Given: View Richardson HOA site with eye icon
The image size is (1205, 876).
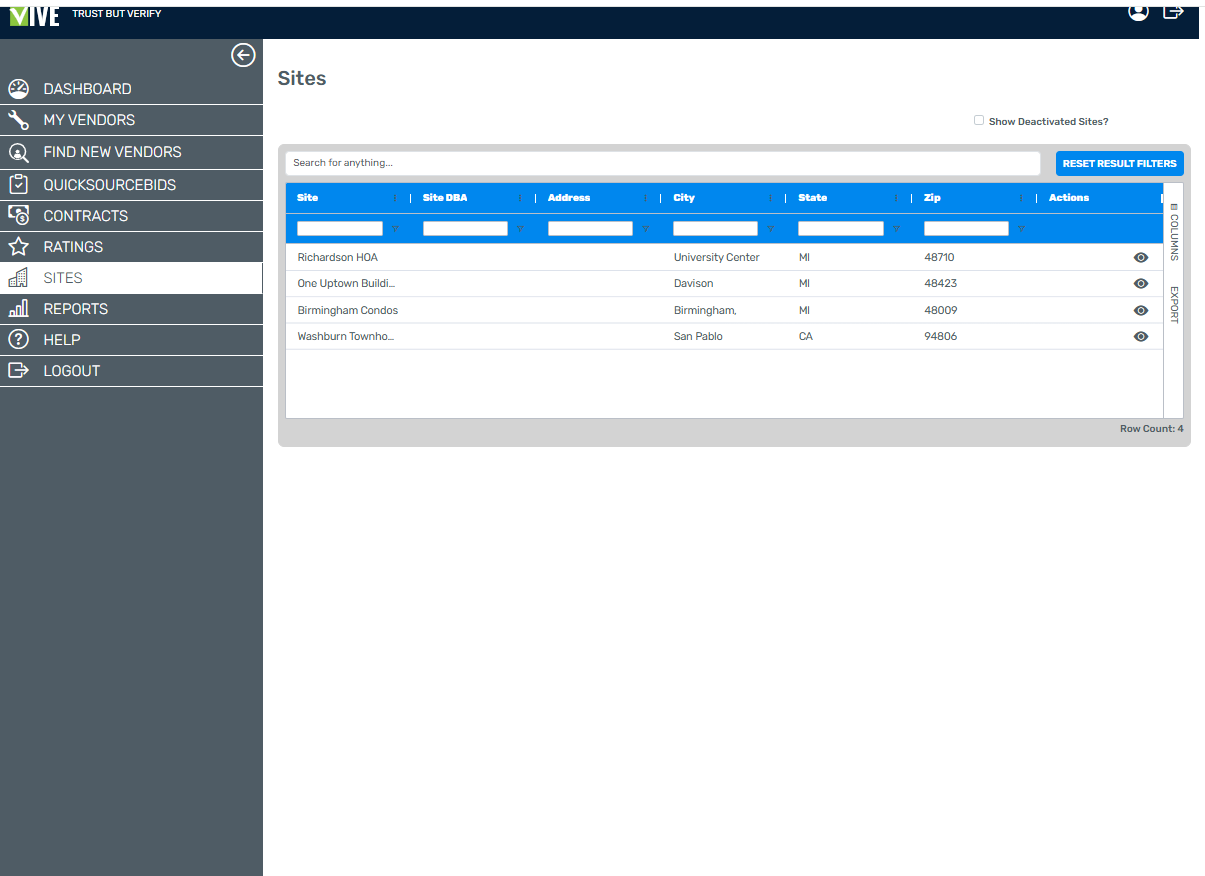Looking at the screenshot, I should tap(1140, 258).
